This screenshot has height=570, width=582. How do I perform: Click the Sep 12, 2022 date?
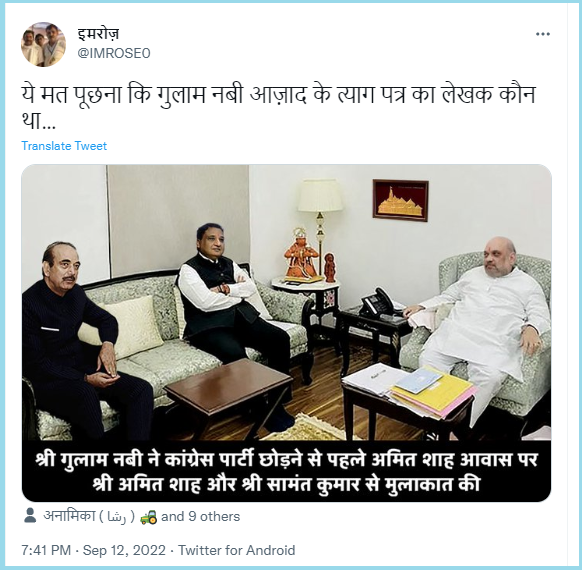click(x=124, y=550)
